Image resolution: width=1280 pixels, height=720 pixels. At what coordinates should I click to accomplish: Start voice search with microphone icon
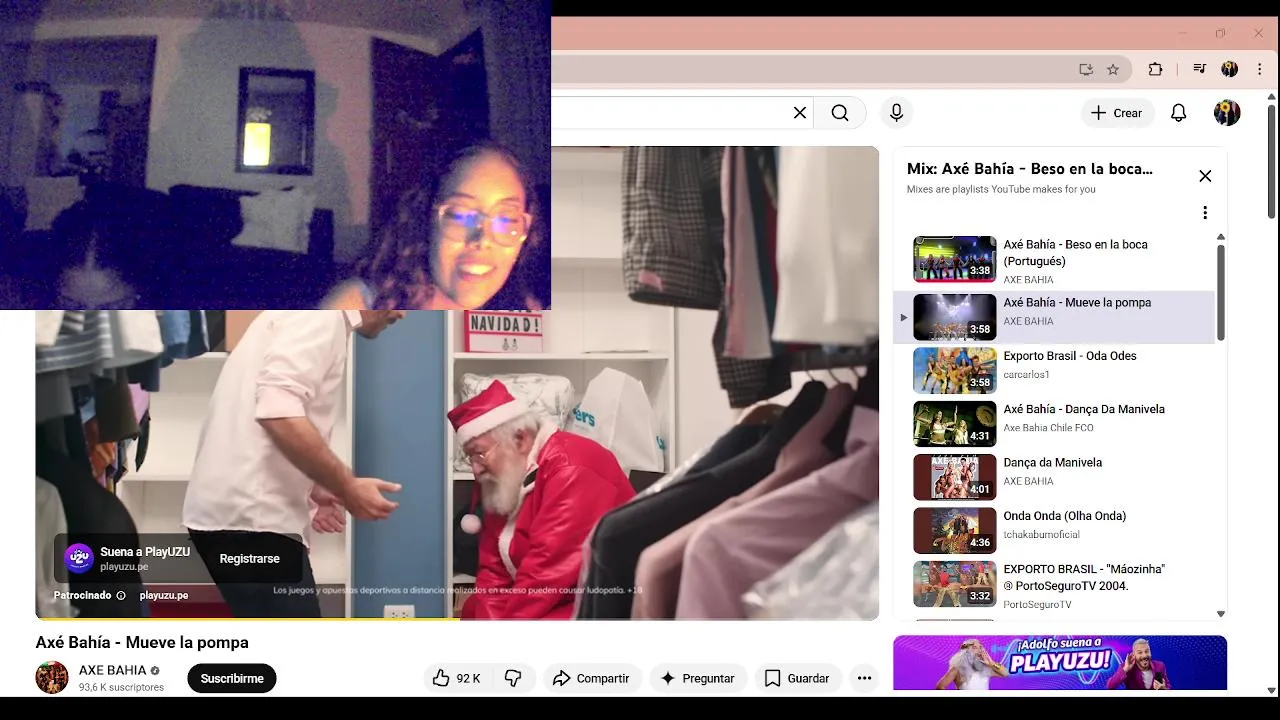896,113
